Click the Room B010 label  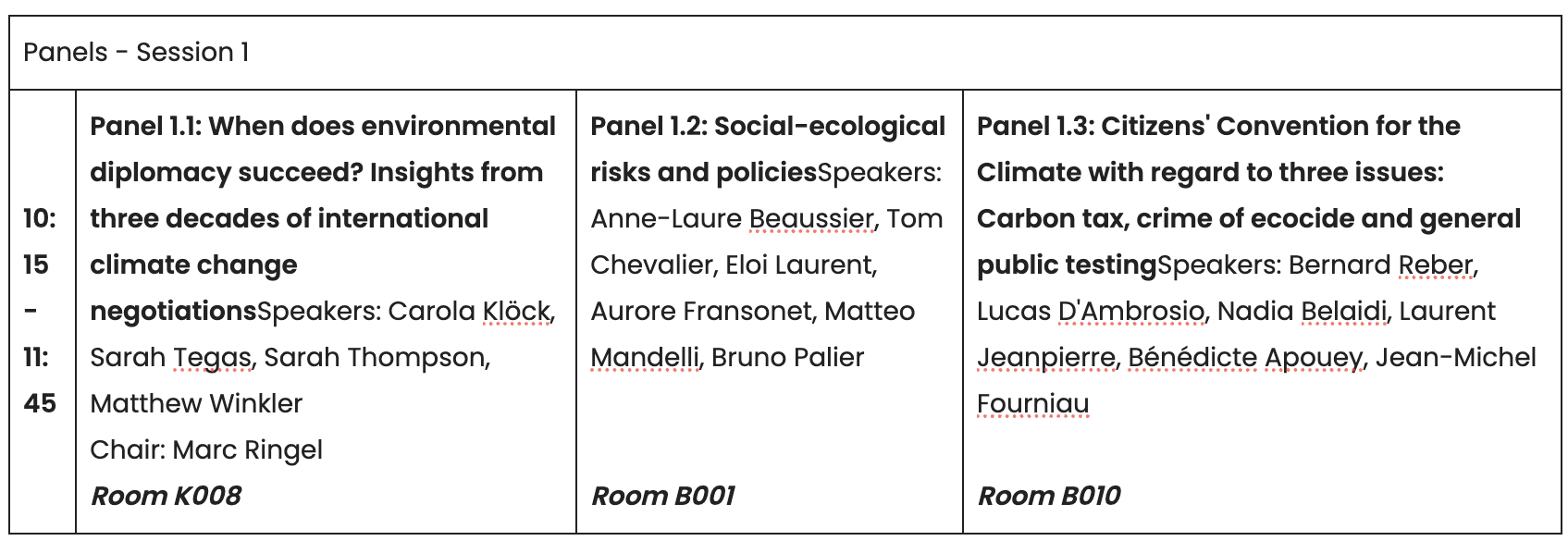(x=1049, y=496)
